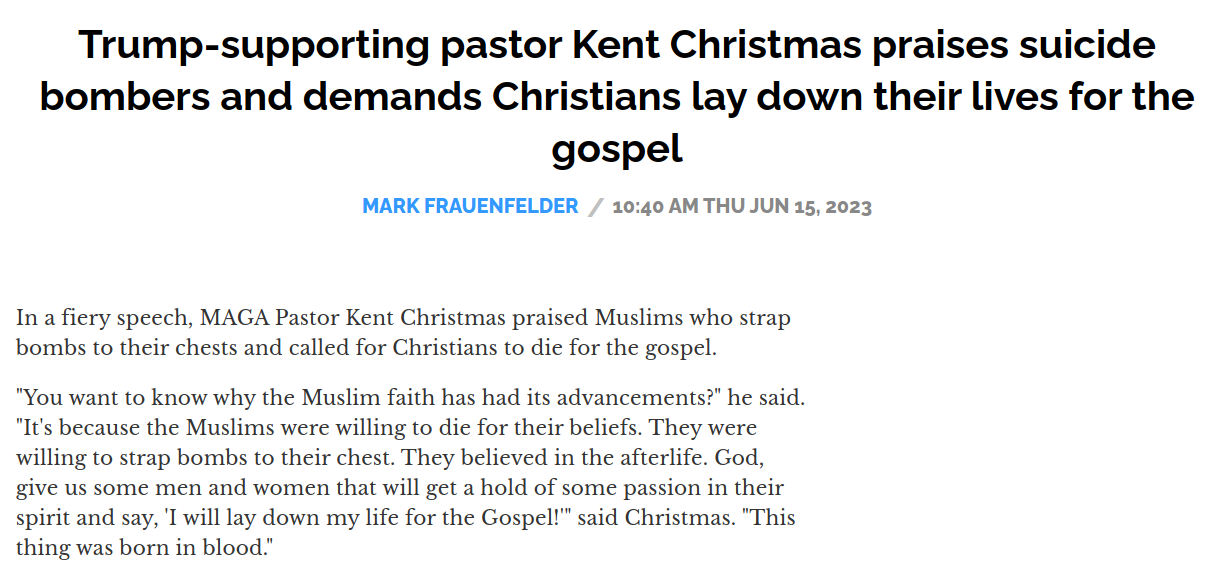
Task: Click the word 'gospel' in the headline's last line
Action: (617, 149)
